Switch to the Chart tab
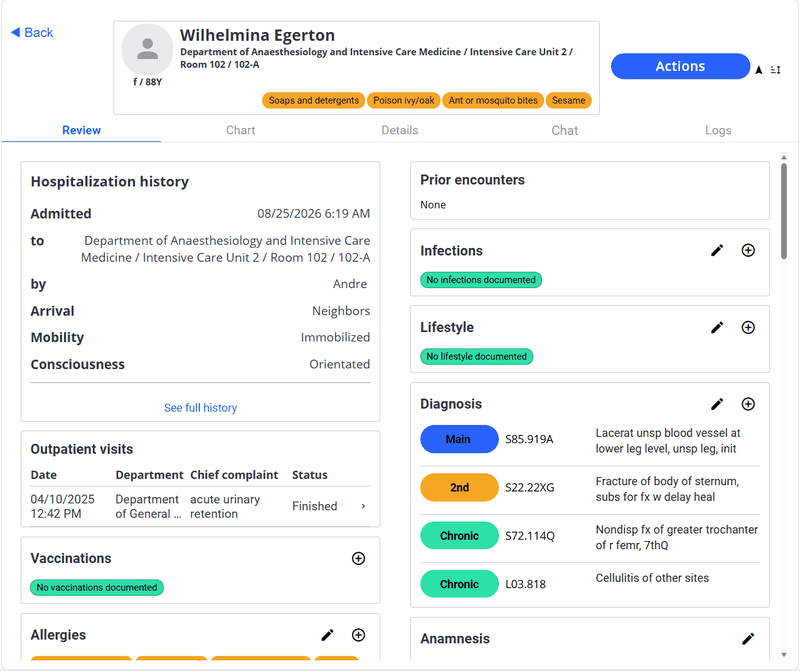Viewport: 800px width, 671px height. pyautogui.click(x=240, y=130)
